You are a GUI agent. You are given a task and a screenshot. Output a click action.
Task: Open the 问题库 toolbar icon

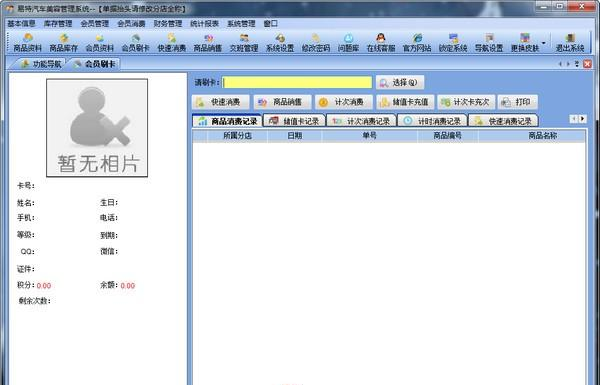(349, 42)
